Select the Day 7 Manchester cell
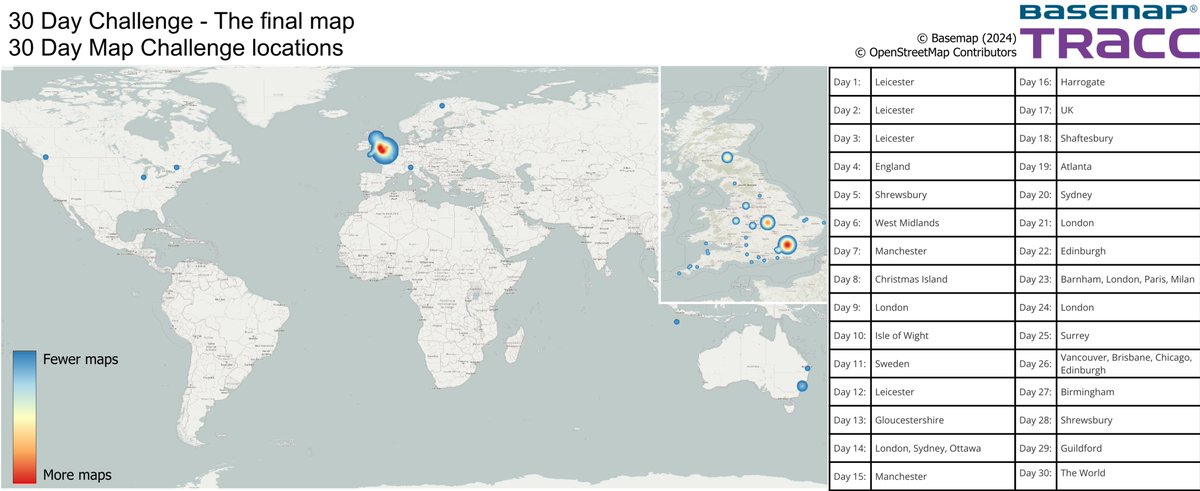1200x491 pixels. point(941,250)
